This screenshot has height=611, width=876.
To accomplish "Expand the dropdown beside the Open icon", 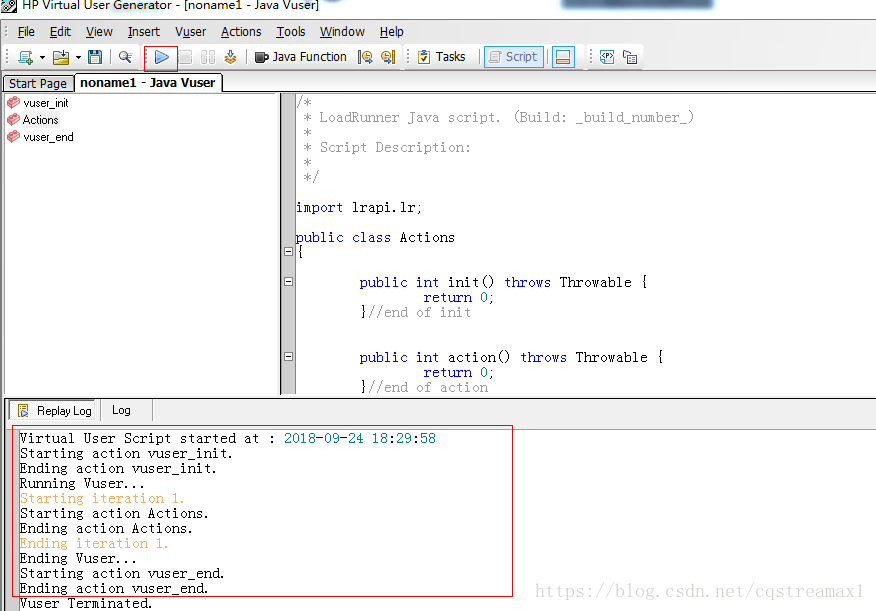I will 77,57.
